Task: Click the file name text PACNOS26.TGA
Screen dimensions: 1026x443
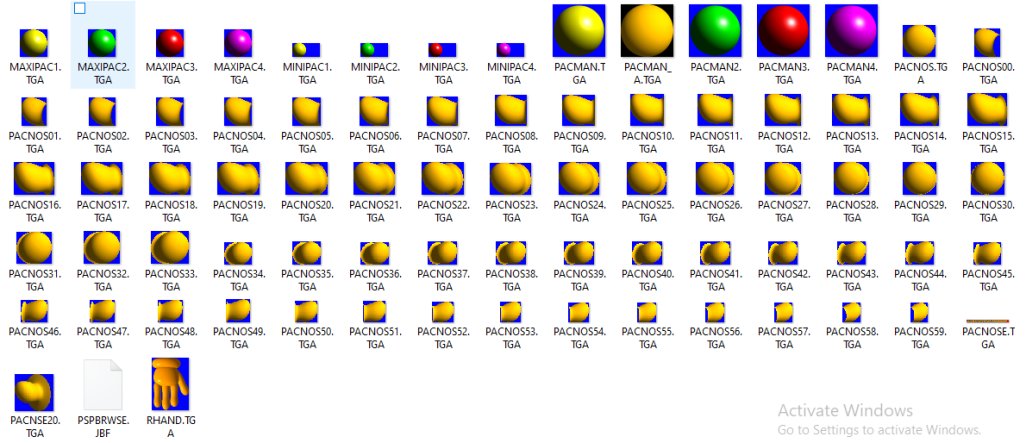Action: click(716, 211)
